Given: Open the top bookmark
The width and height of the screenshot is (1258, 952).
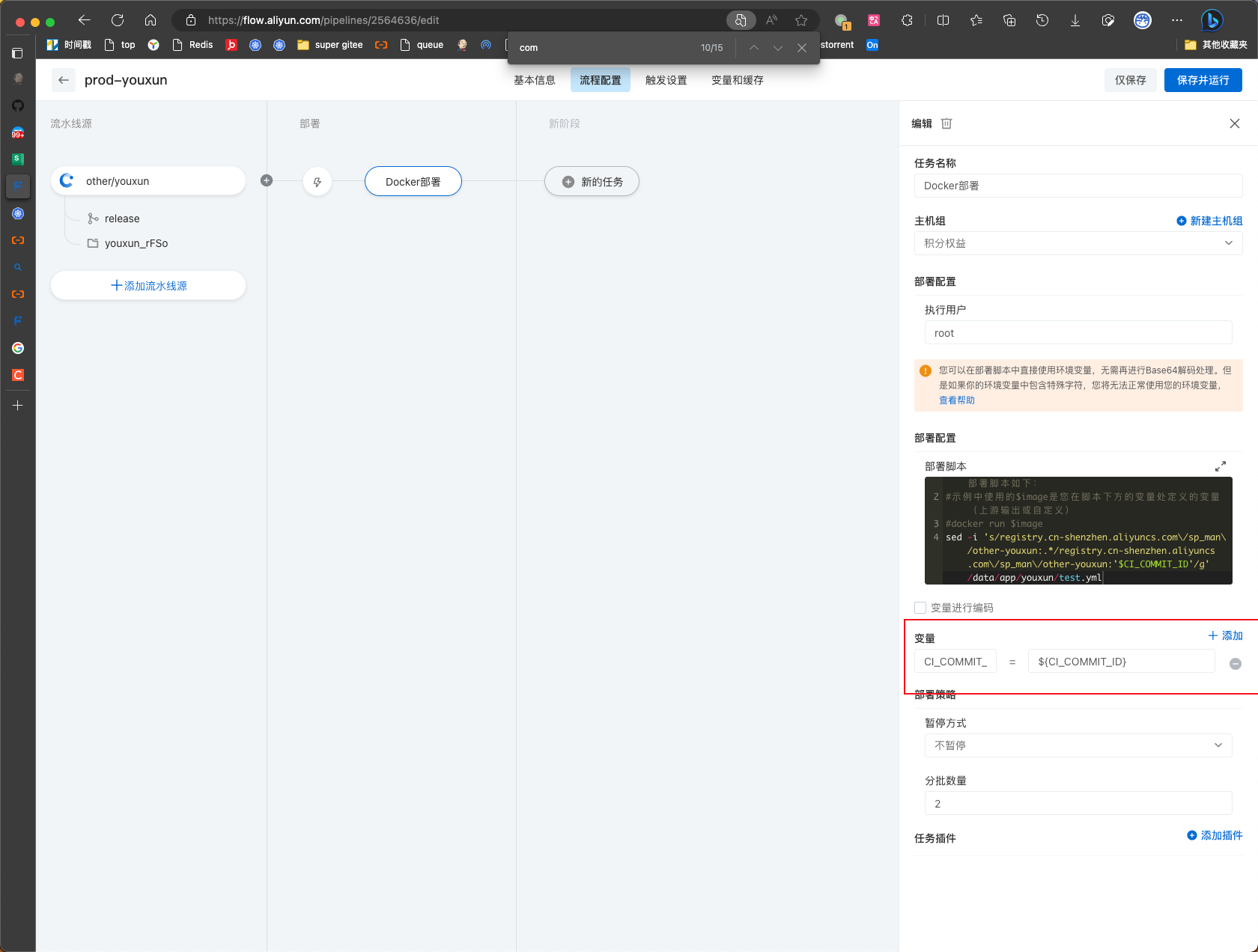Looking at the screenshot, I should pos(120,45).
